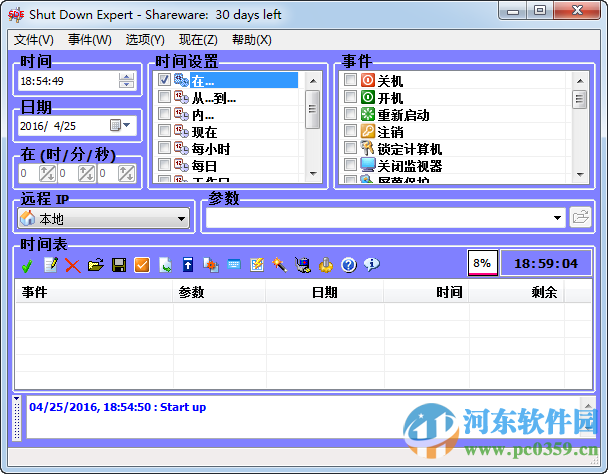This screenshot has height=474, width=608.
Task: Click the browse folder icon beside 参数
Action: point(580,218)
